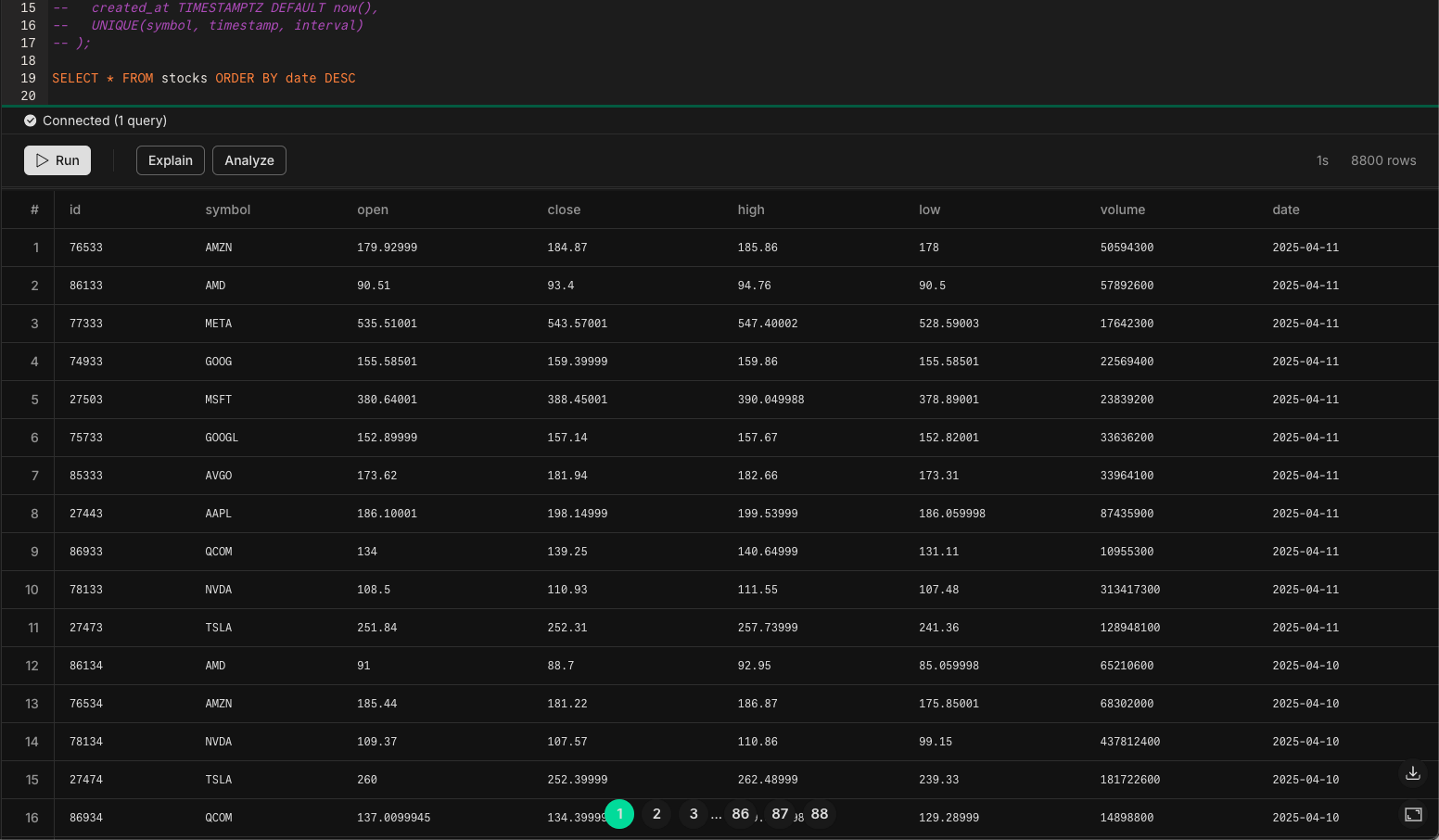Select low value 186.059998
The image size is (1439, 840).
tap(952, 514)
